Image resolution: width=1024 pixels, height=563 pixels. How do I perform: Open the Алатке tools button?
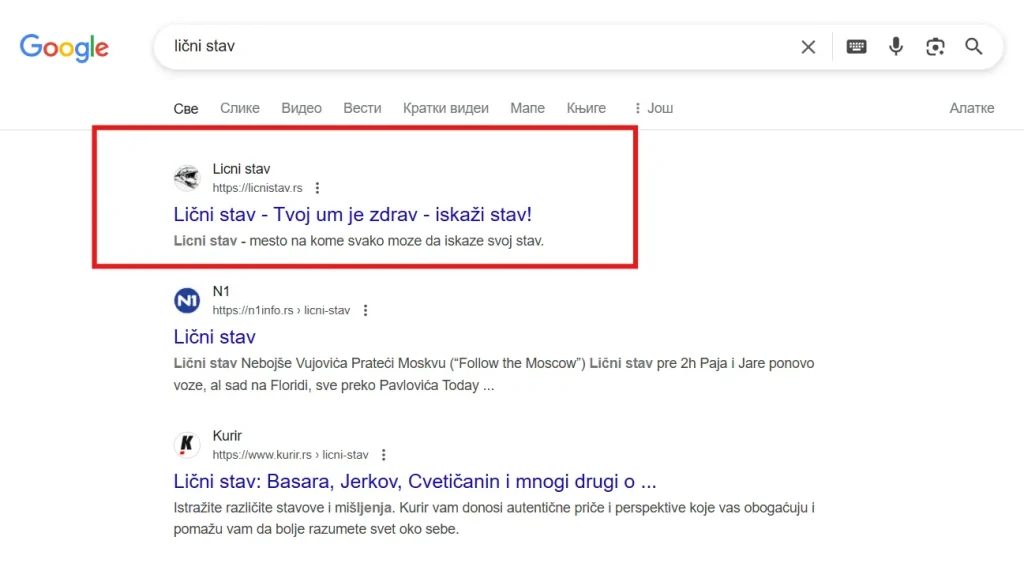(971, 108)
